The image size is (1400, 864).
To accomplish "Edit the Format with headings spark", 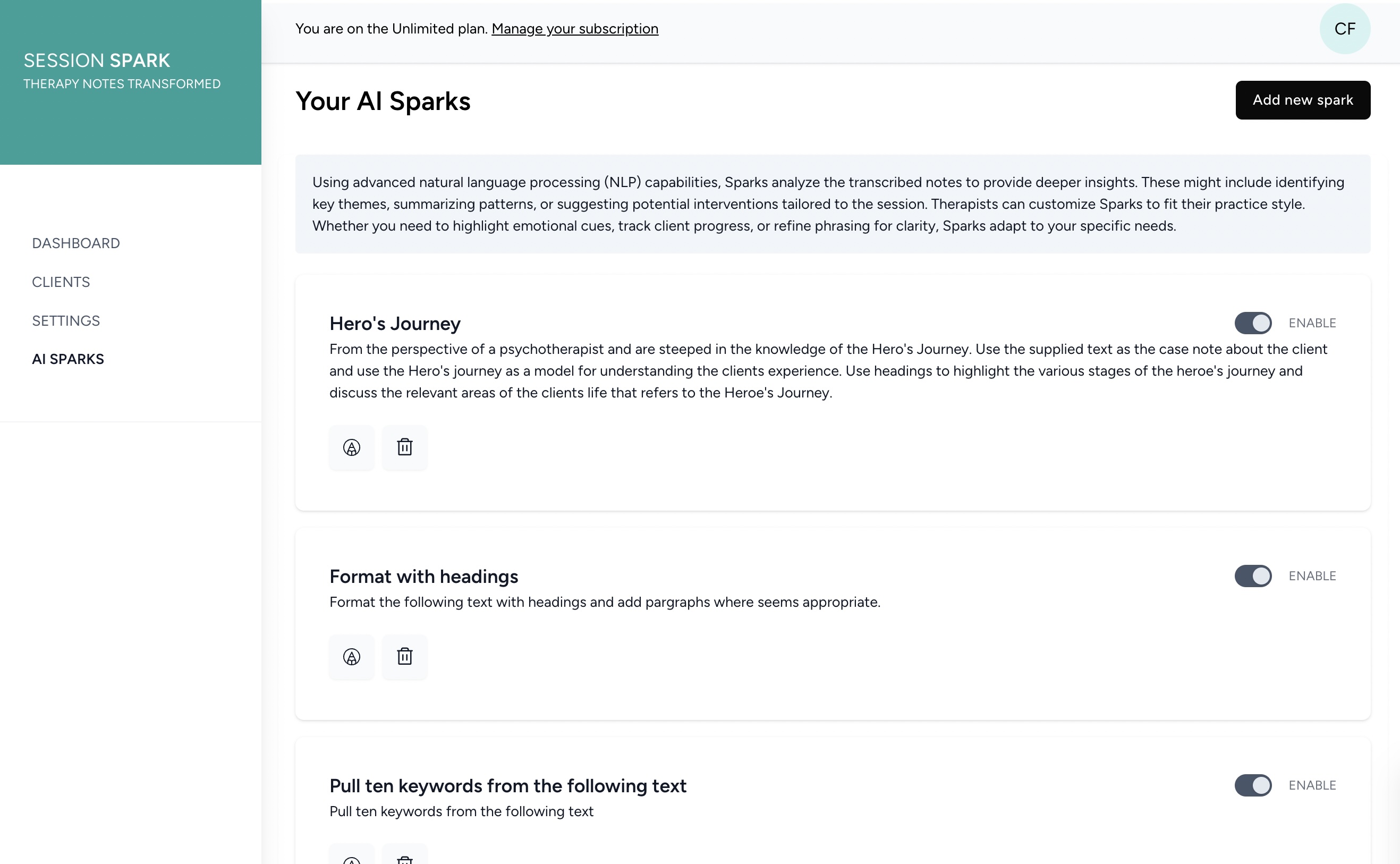I will (x=351, y=657).
